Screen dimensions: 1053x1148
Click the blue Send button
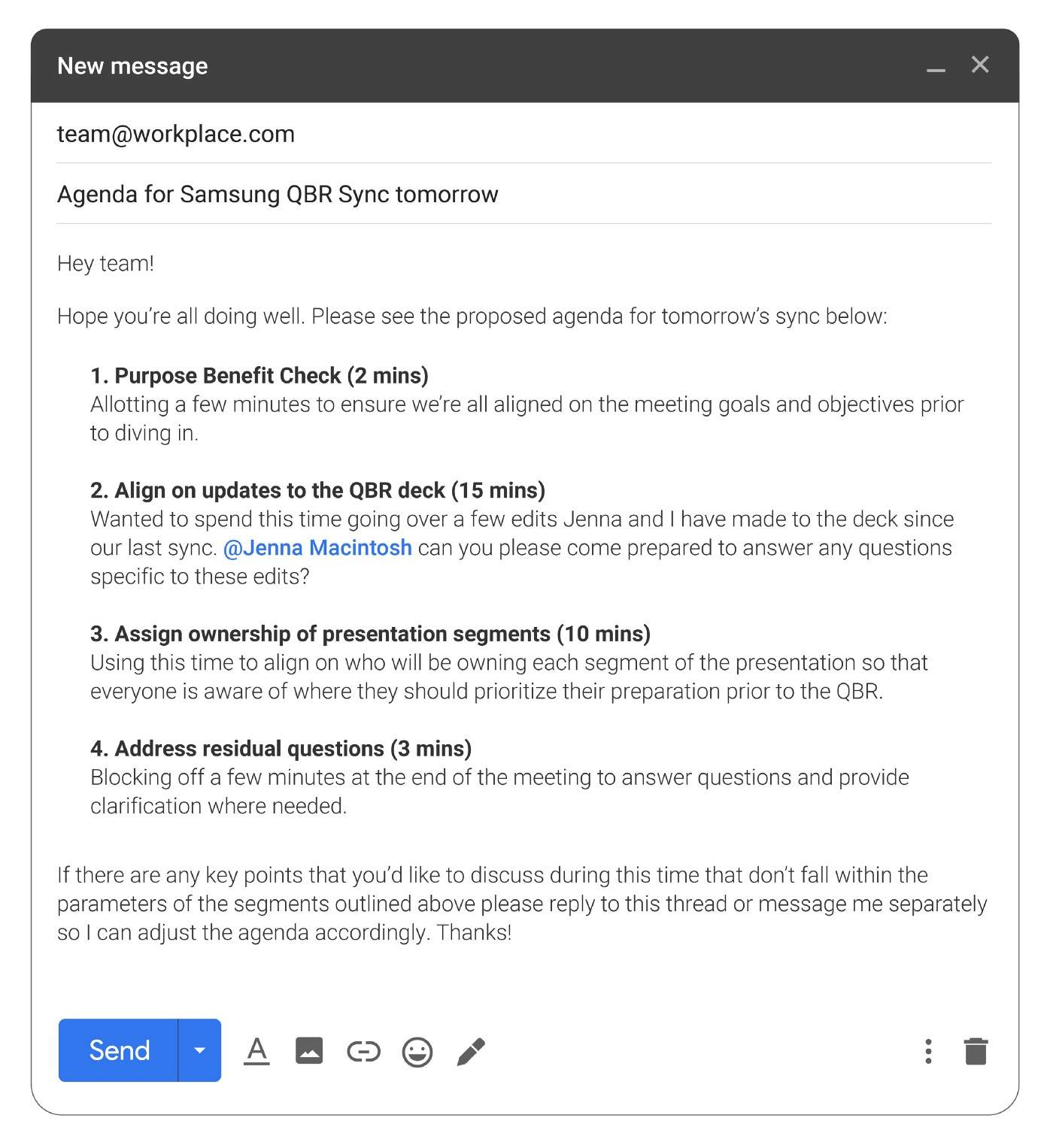pos(118,1050)
